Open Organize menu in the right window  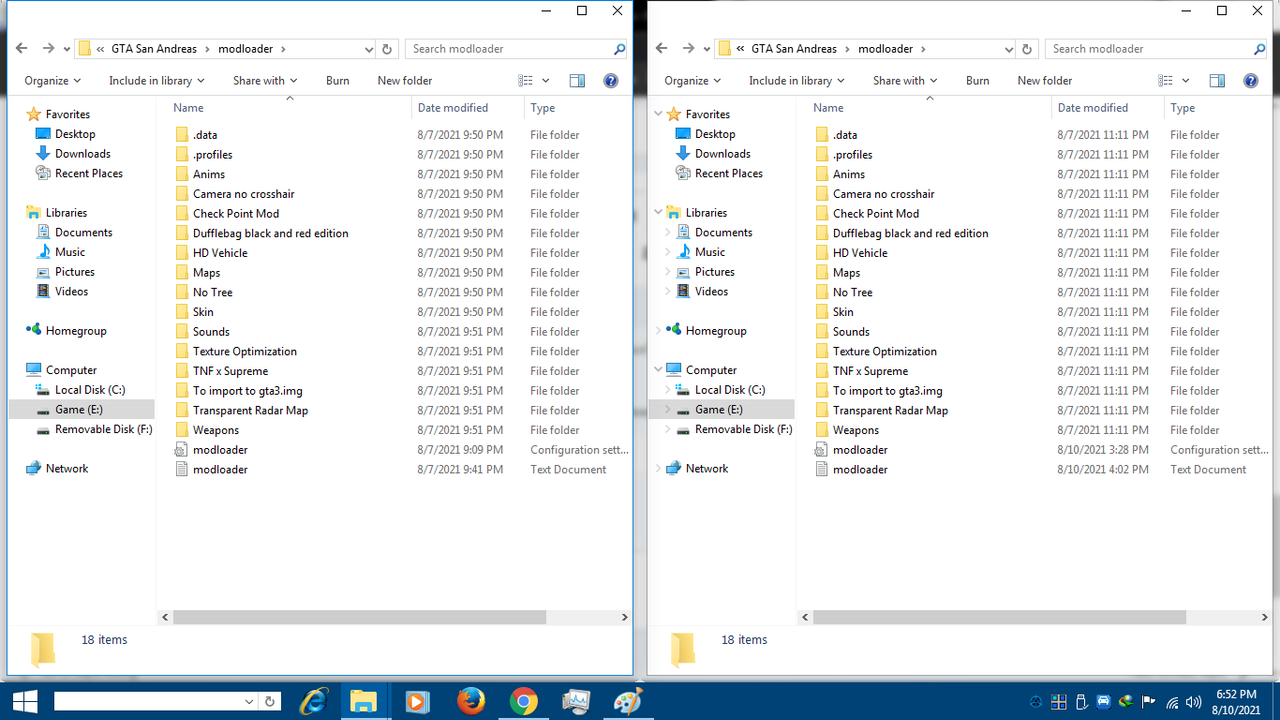693,81
